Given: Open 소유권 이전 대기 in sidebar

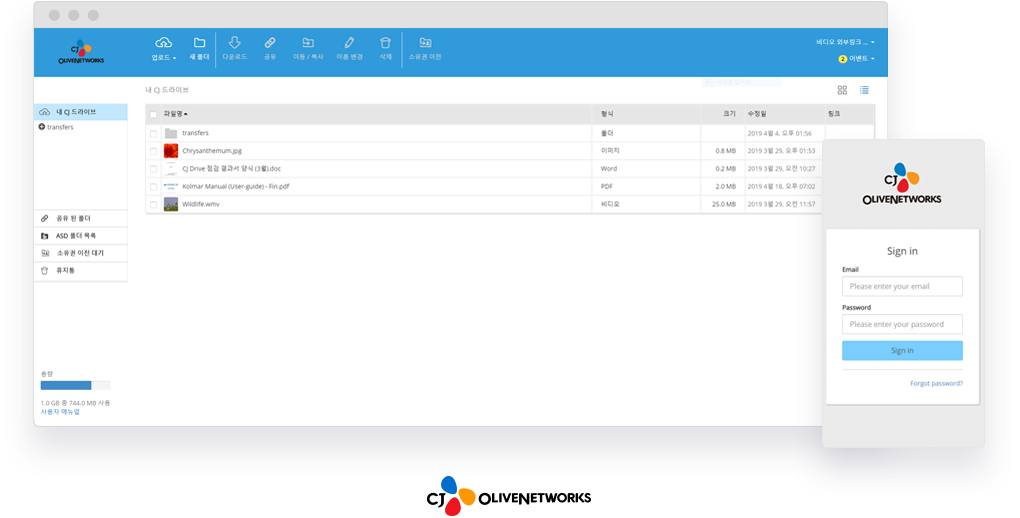Looking at the screenshot, I should [x=81, y=252].
